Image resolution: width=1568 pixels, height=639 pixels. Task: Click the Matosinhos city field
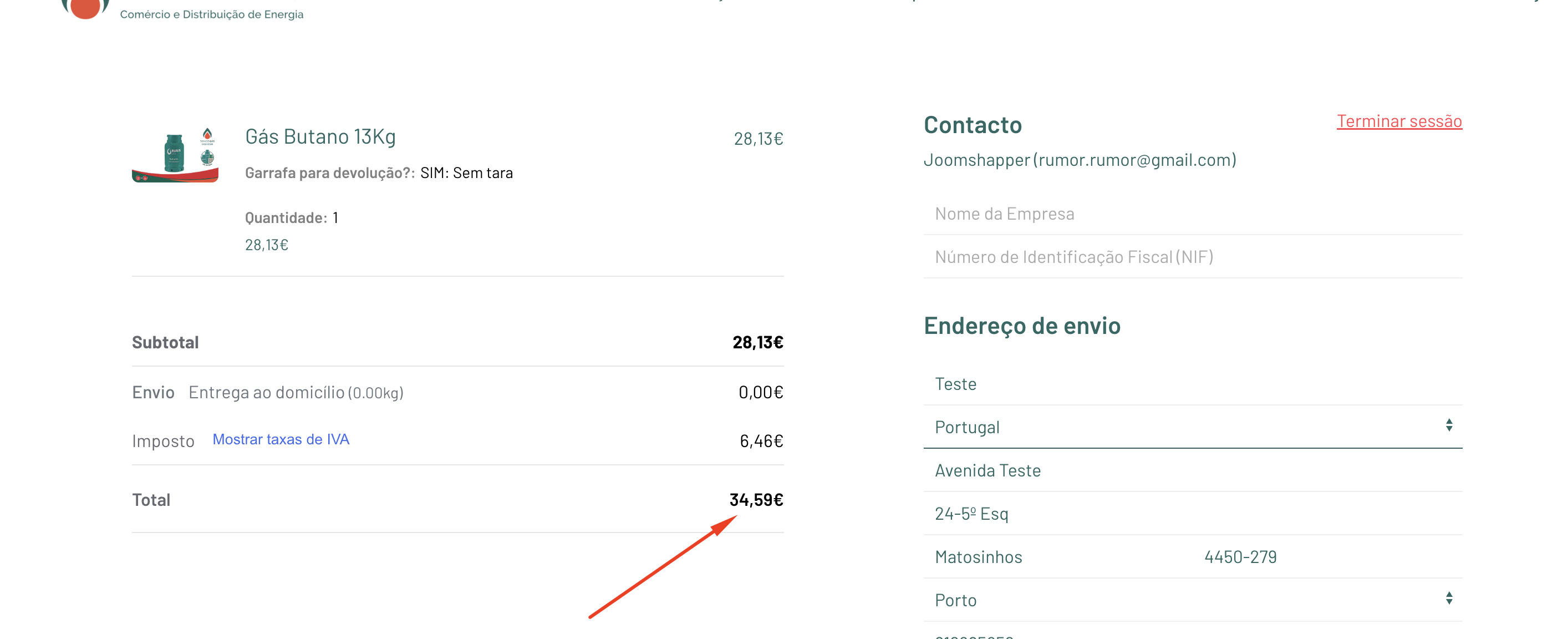pyautogui.click(x=1059, y=557)
